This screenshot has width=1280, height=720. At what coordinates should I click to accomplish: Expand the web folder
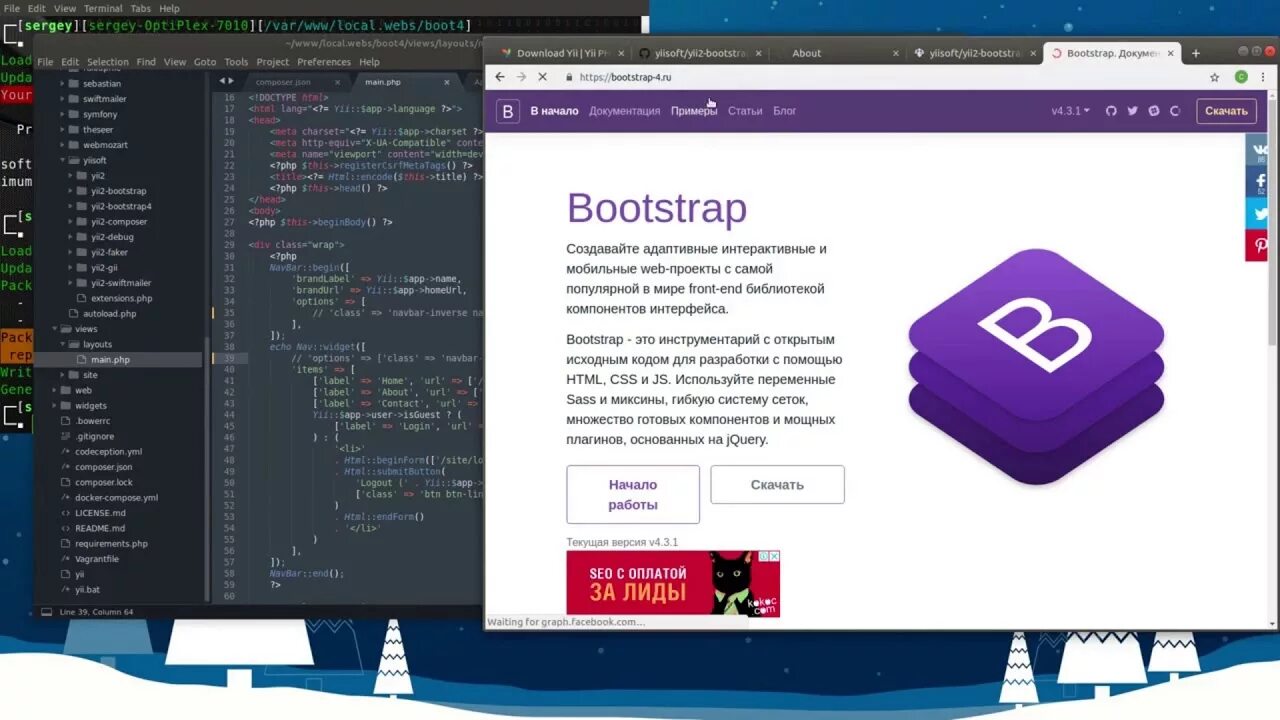[55, 390]
